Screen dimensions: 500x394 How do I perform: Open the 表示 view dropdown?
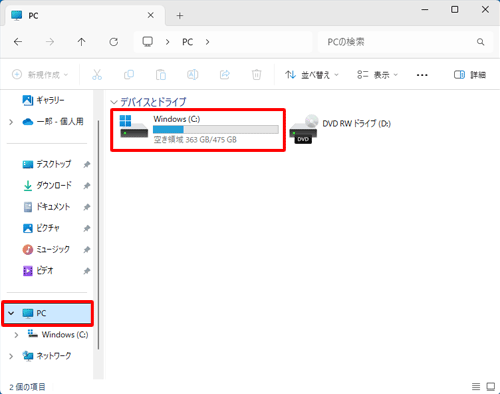coord(377,75)
